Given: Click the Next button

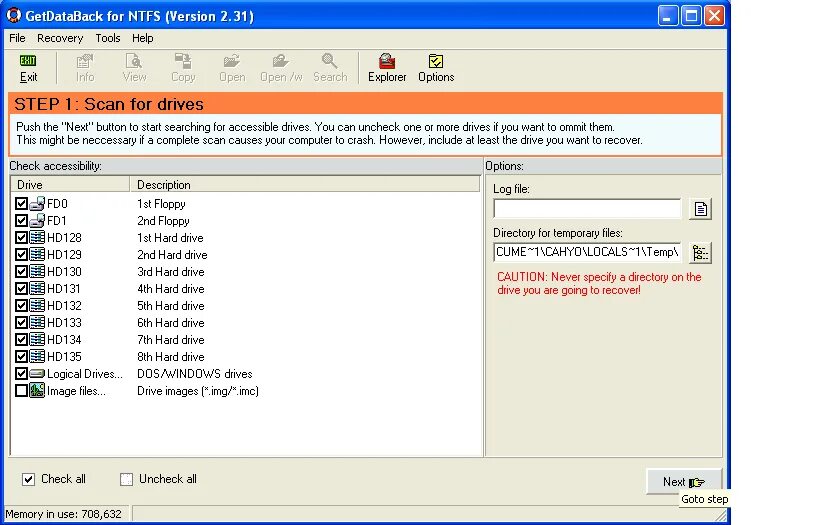Looking at the screenshot, I should coord(684,481).
